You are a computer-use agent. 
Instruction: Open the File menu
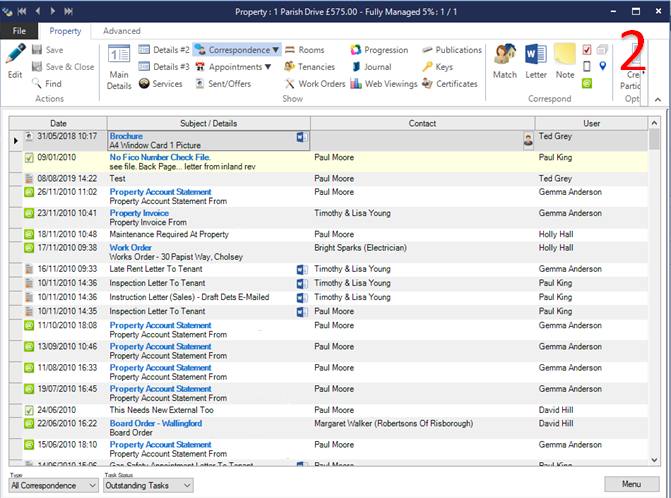(x=19, y=31)
